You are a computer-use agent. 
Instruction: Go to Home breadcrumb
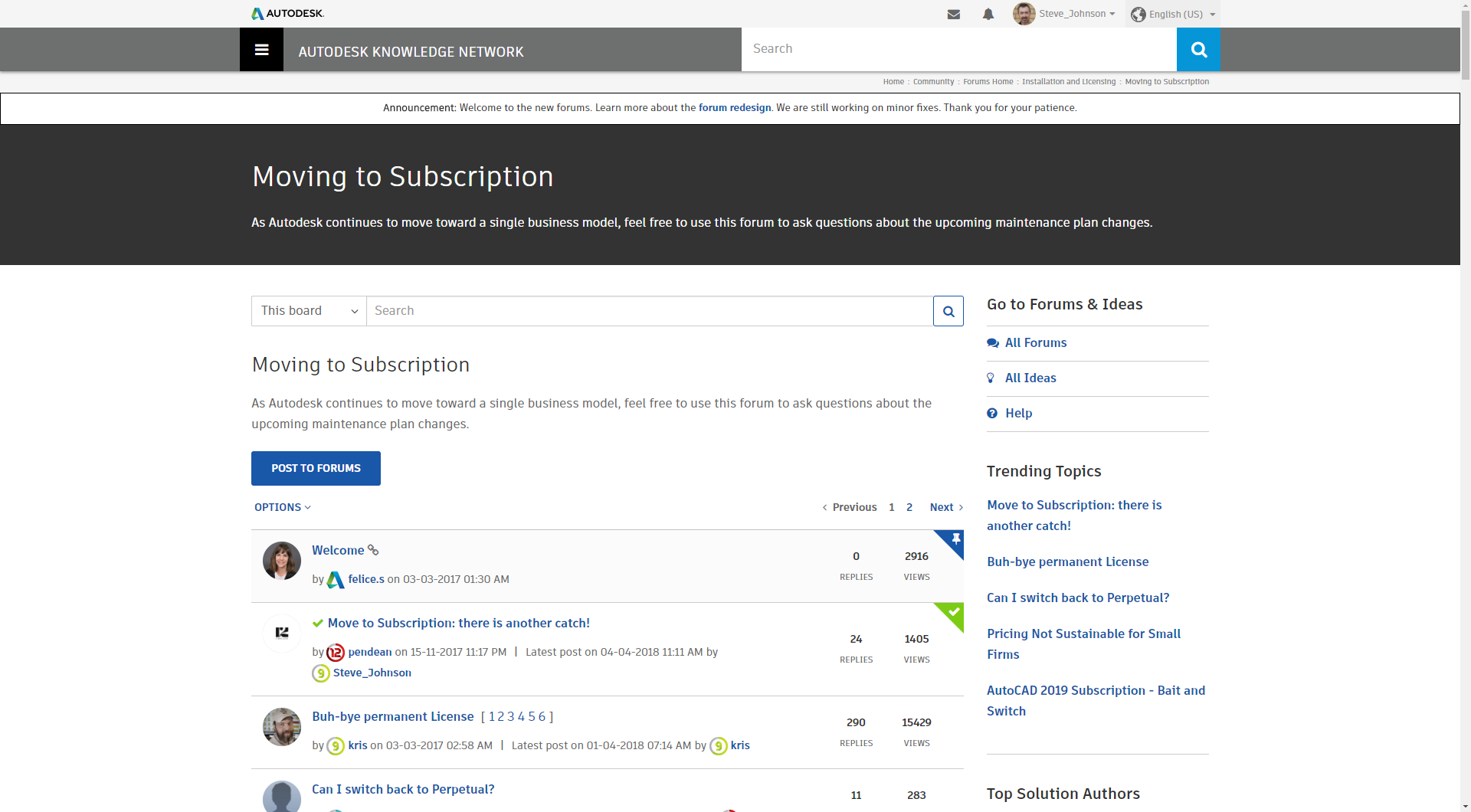[x=893, y=81]
